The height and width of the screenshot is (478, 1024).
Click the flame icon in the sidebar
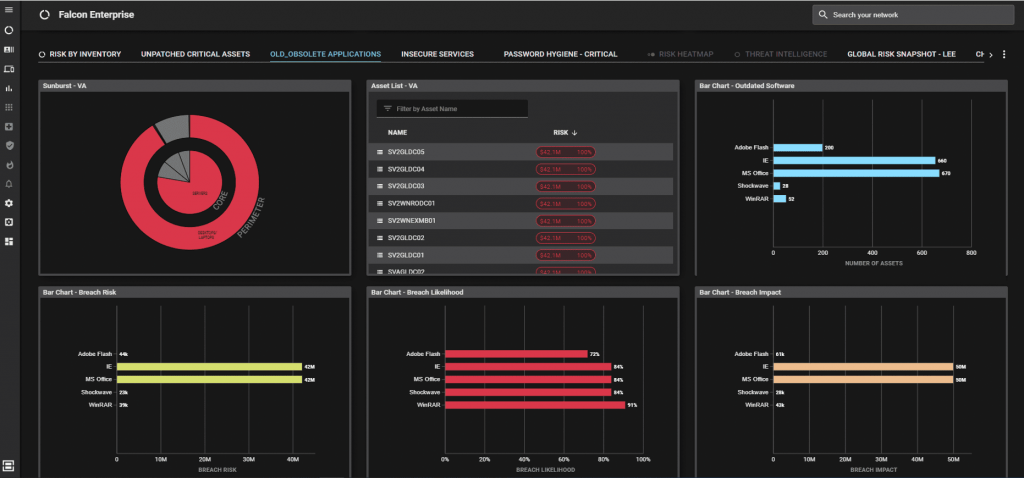[9, 165]
